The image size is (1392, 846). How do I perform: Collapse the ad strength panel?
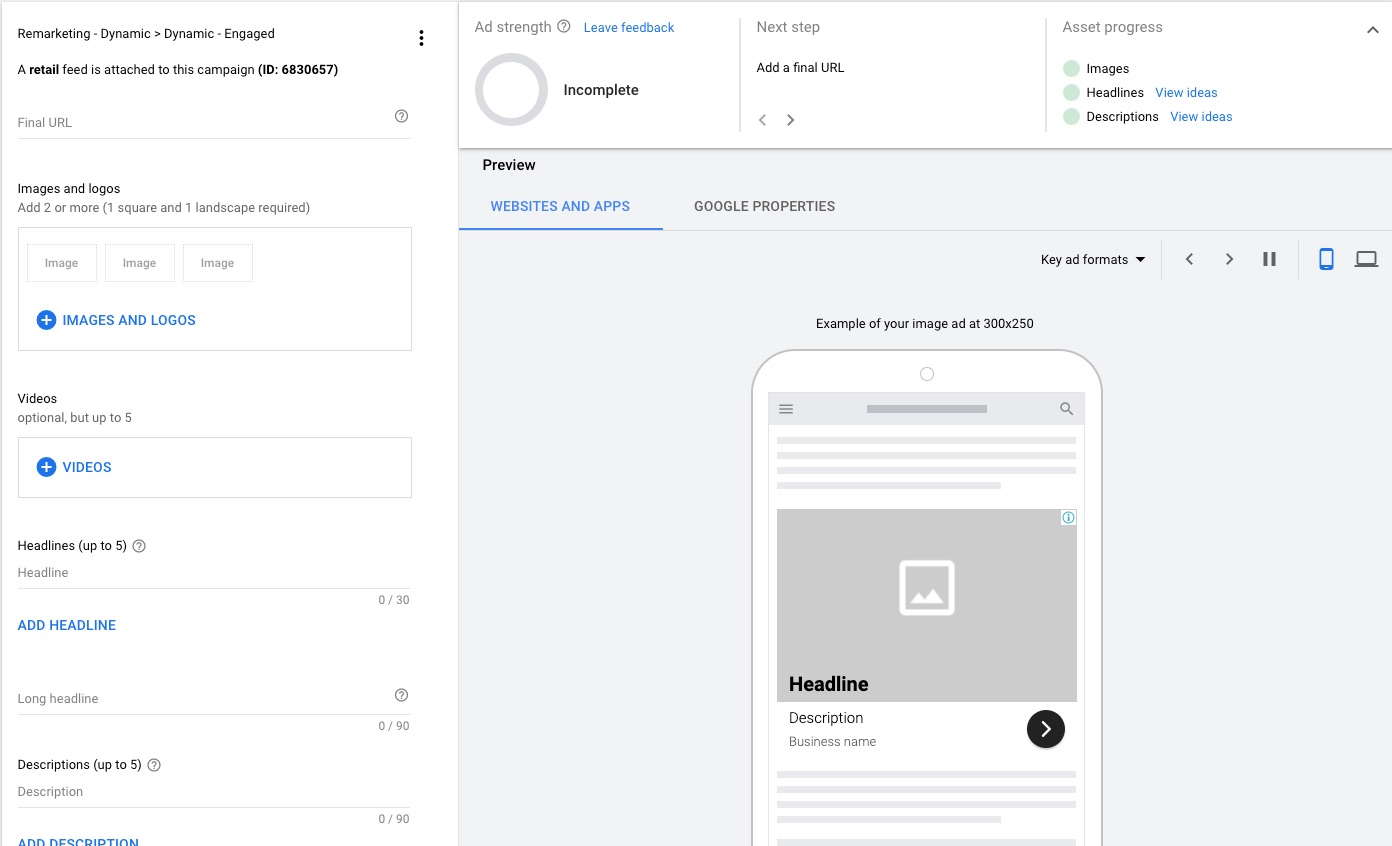[x=1372, y=30]
